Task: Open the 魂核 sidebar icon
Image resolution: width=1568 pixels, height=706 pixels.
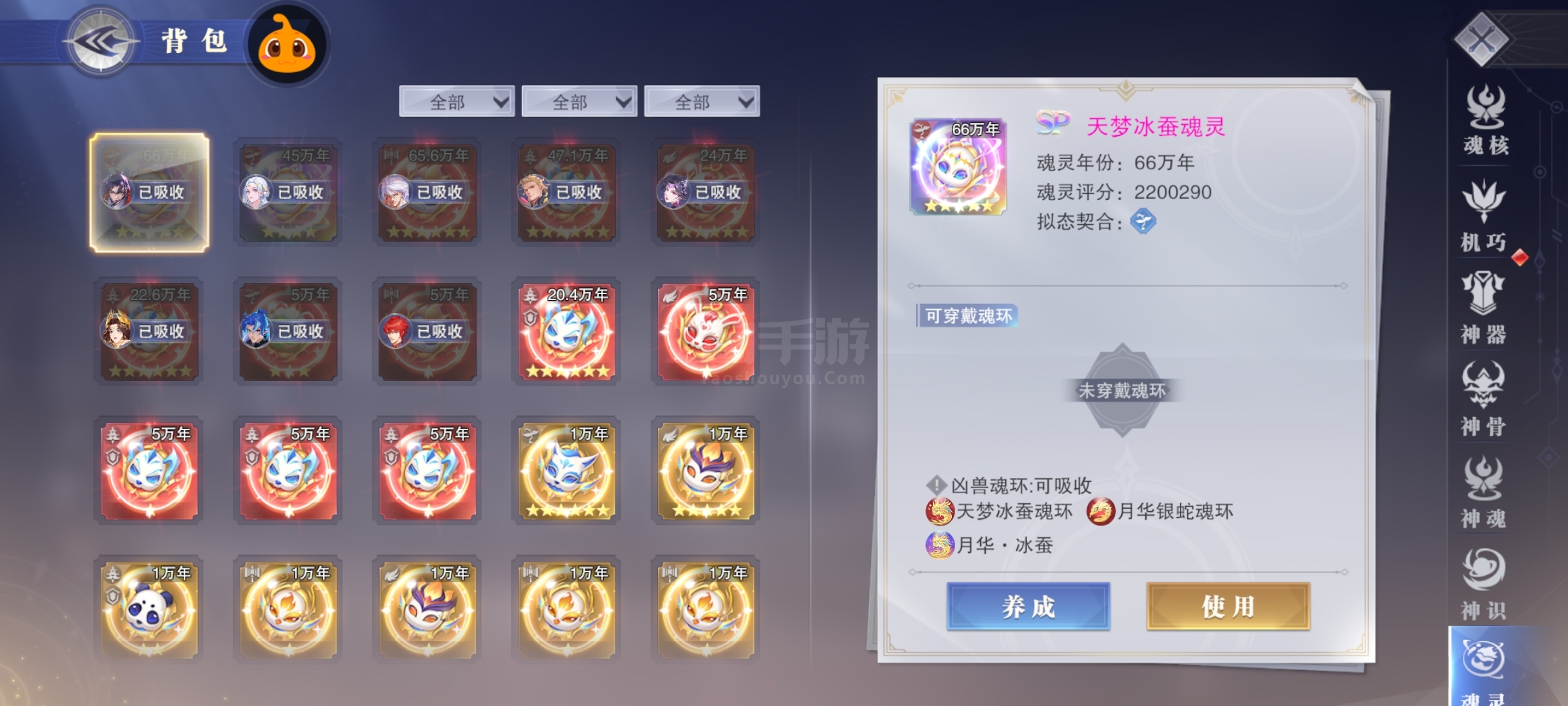Action: [1485, 120]
